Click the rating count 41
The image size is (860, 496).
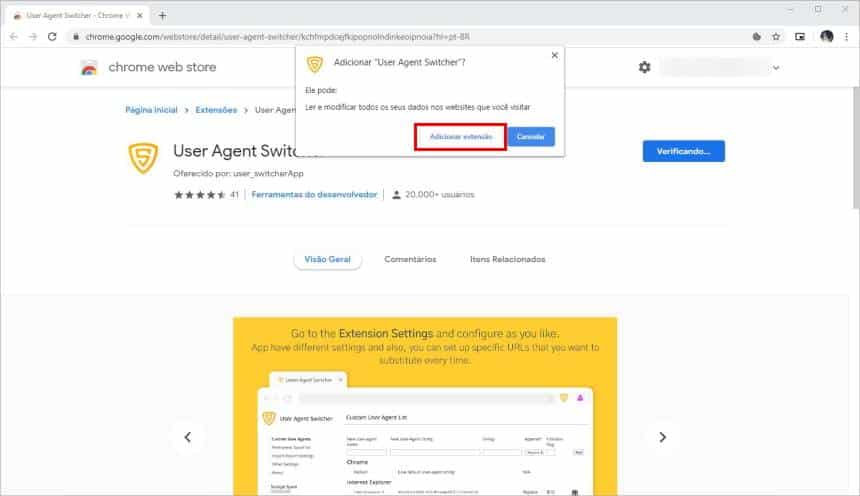[234, 195]
